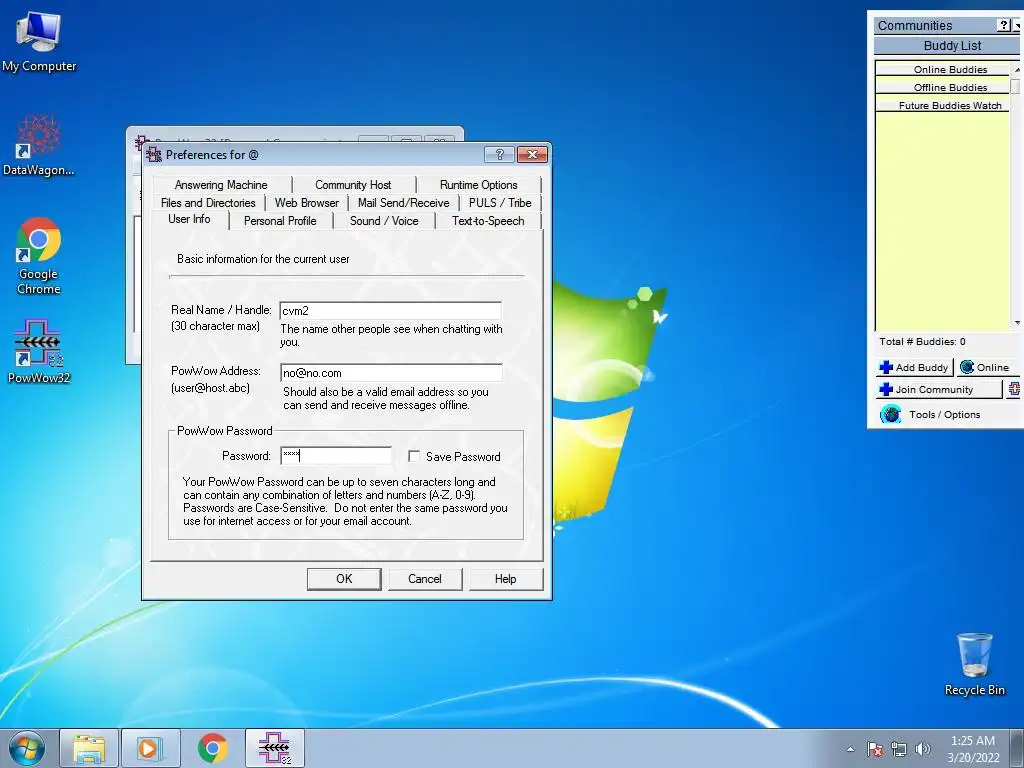Click the Help button in Preferences
This screenshot has width=1024, height=768.
pos(505,579)
